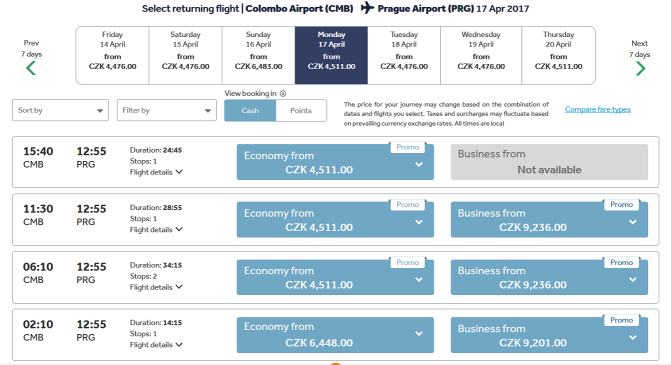This screenshot has height=365, width=671.
Task: Expand Flight details for the 15:40 flight
Action: (x=156, y=172)
